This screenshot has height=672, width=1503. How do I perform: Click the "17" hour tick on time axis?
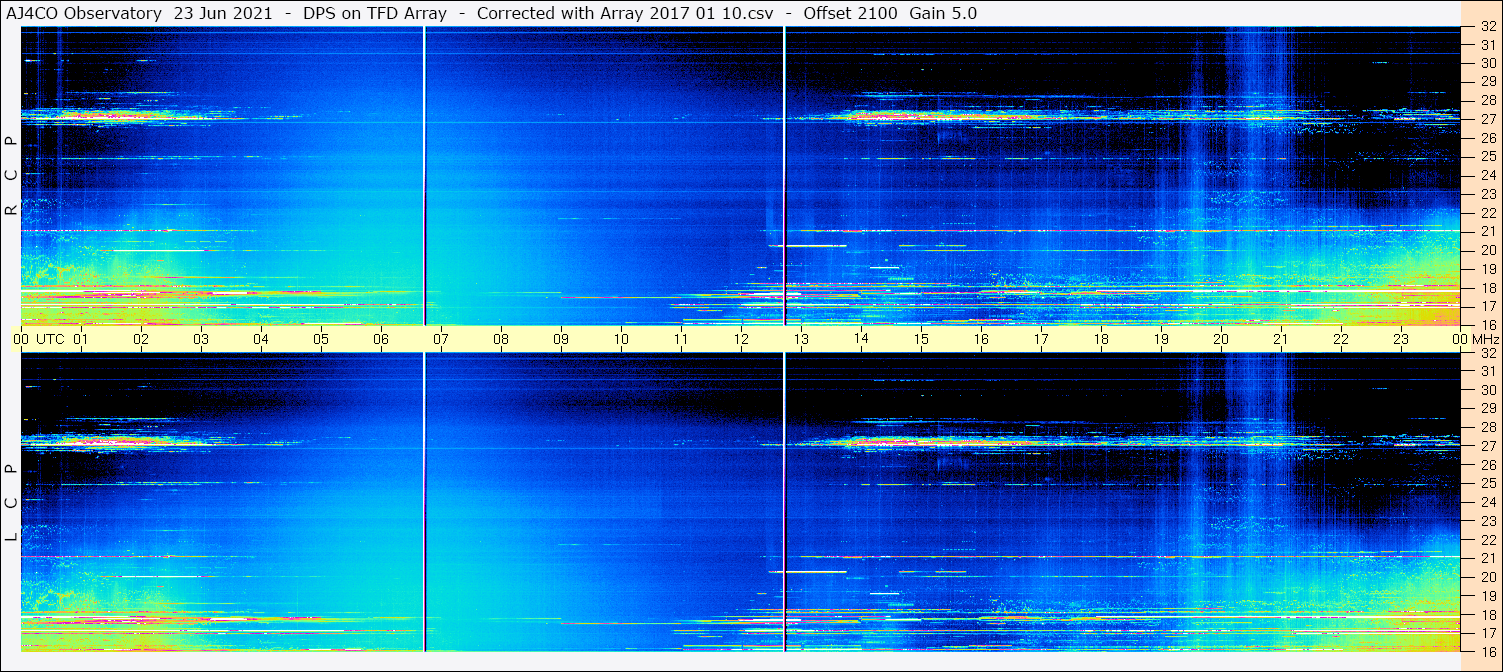click(1041, 339)
